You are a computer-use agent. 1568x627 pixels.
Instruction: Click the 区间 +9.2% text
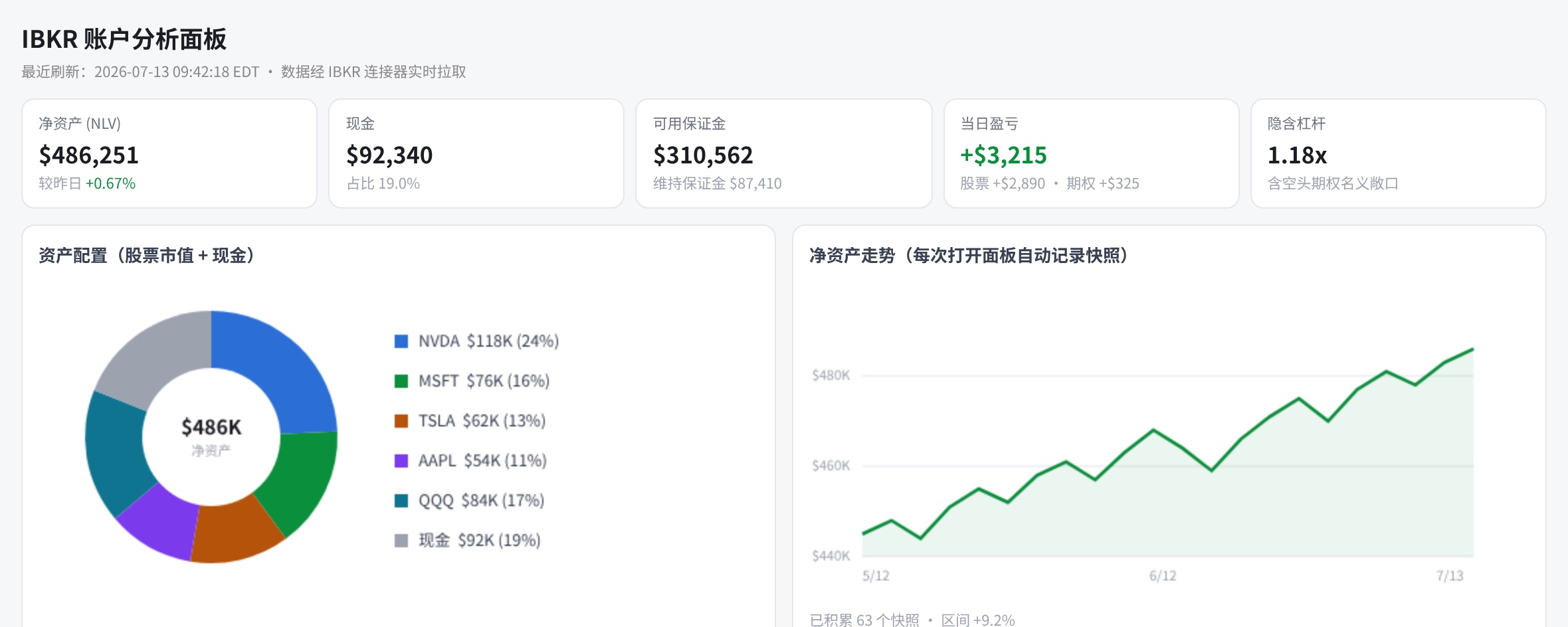(978, 620)
